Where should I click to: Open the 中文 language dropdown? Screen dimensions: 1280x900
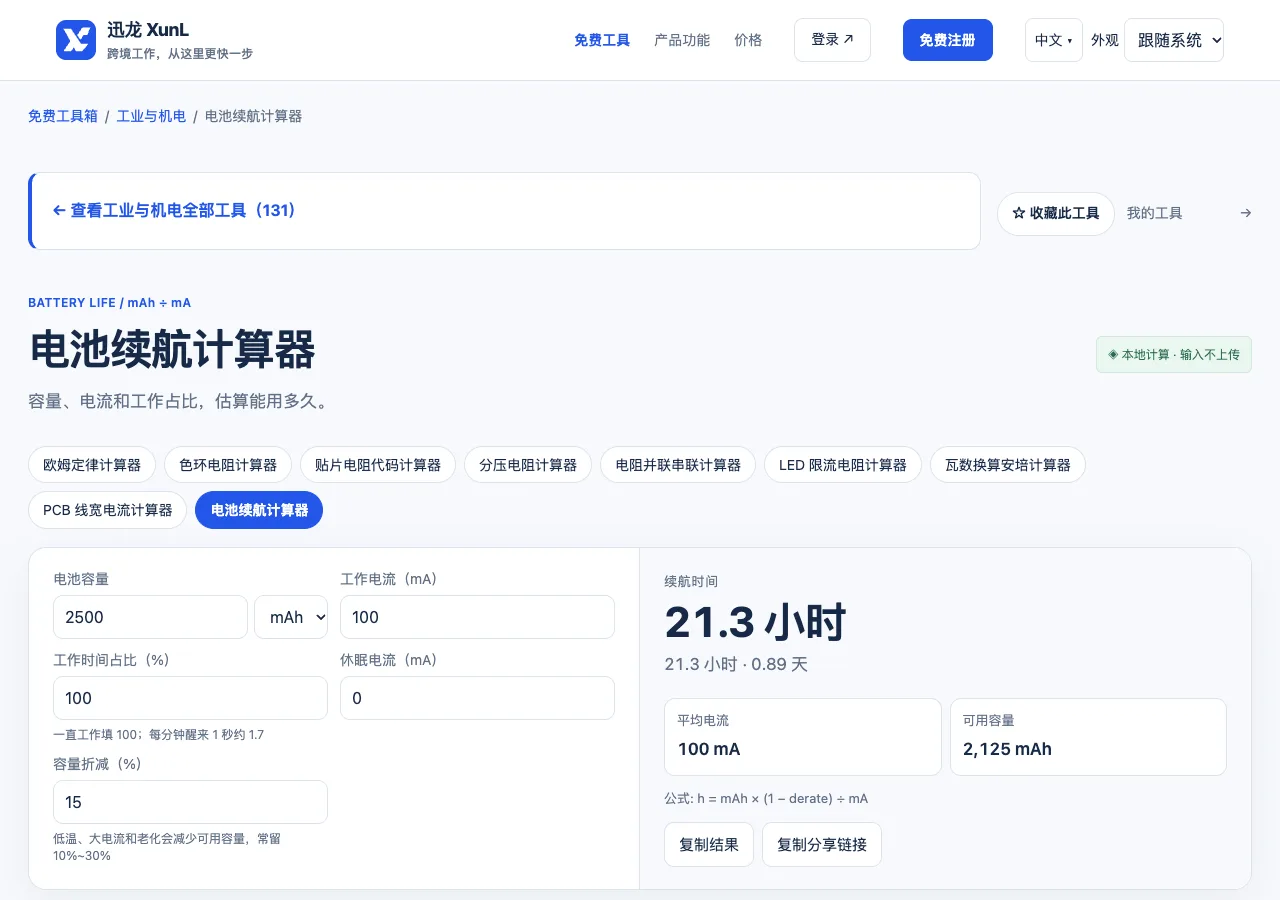coord(1053,40)
